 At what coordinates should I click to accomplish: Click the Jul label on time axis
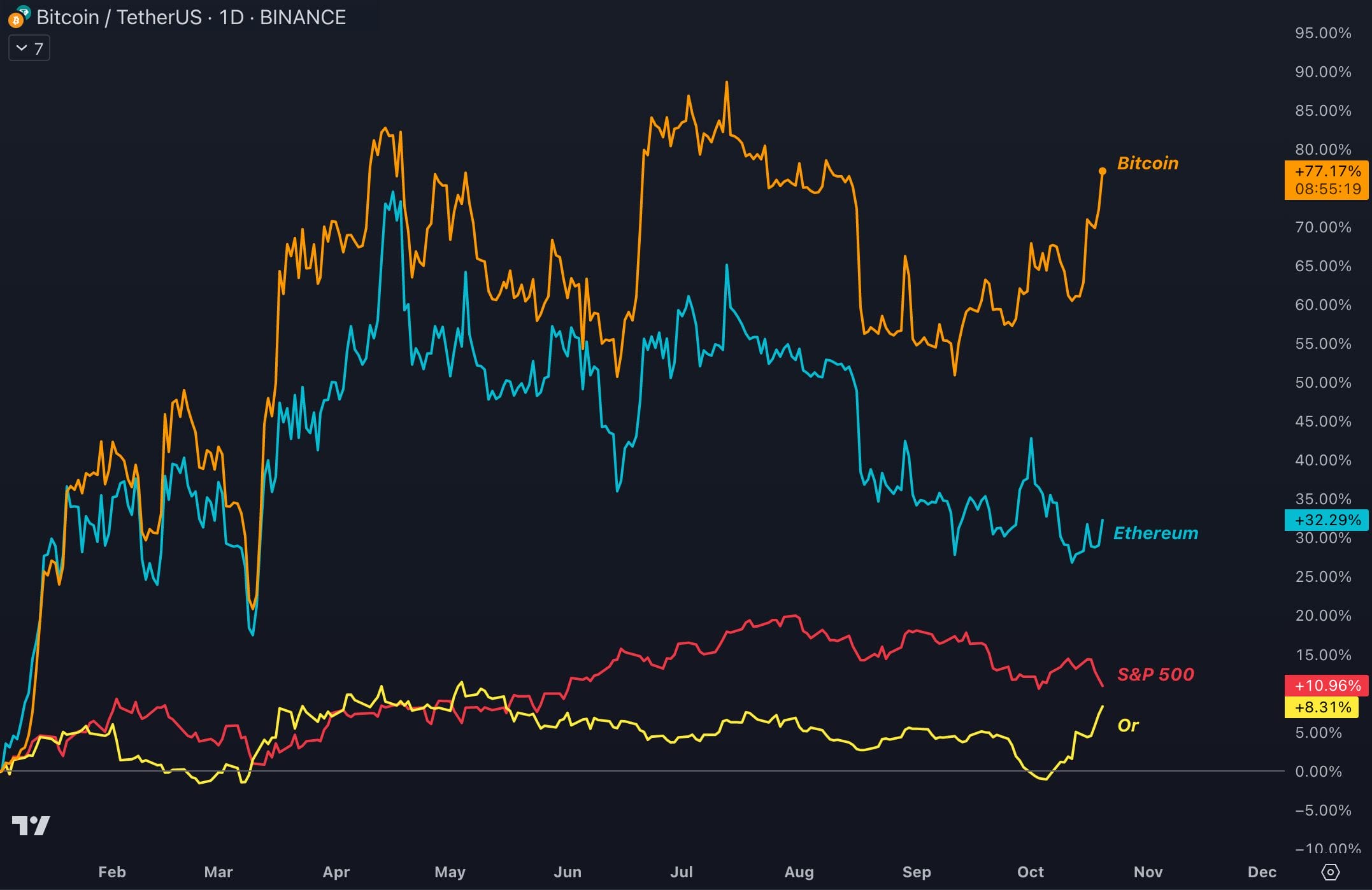pos(681,872)
